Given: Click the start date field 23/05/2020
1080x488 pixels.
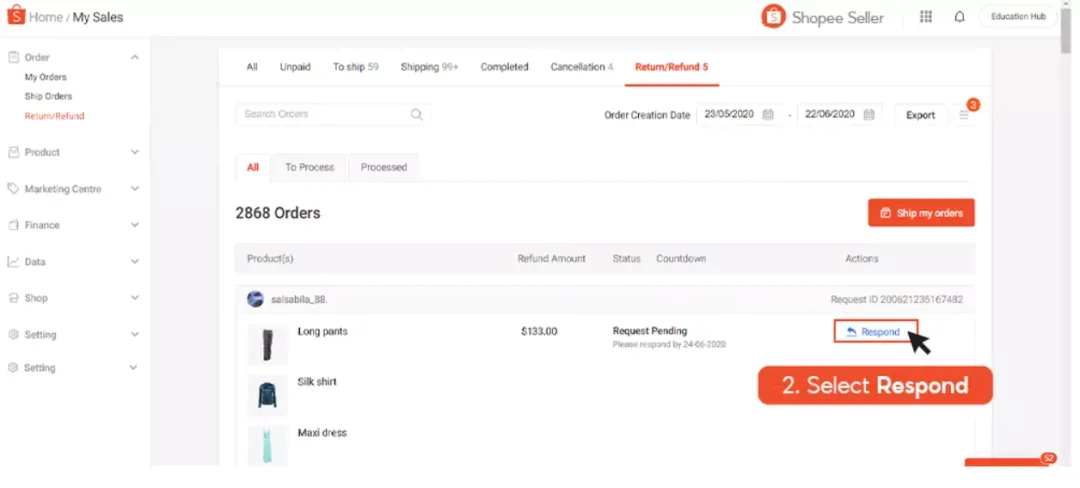Looking at the screenshot, I should pyautogui.click(x=738, y=115).
